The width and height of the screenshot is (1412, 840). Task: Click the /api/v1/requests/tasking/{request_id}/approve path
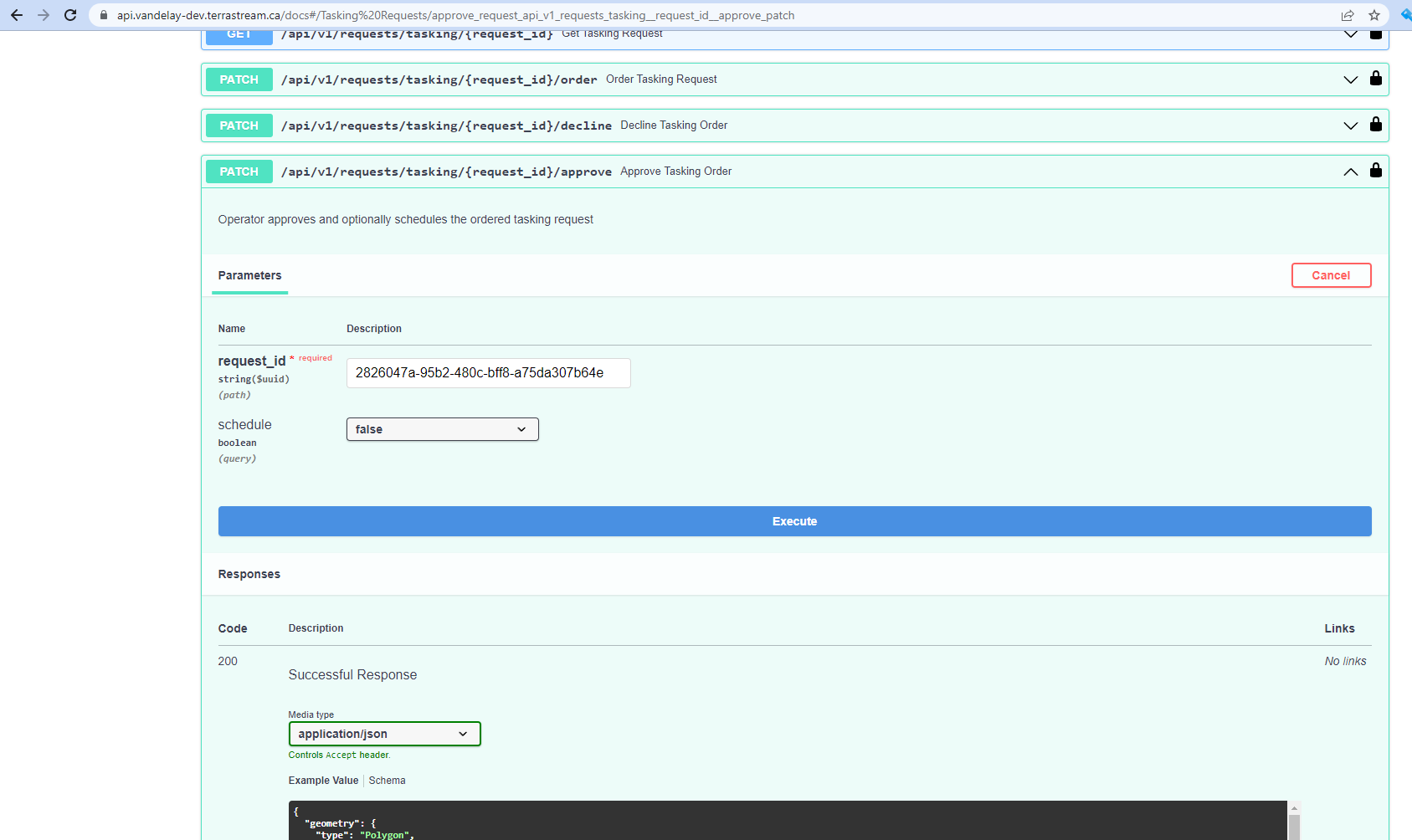point(446,172)
